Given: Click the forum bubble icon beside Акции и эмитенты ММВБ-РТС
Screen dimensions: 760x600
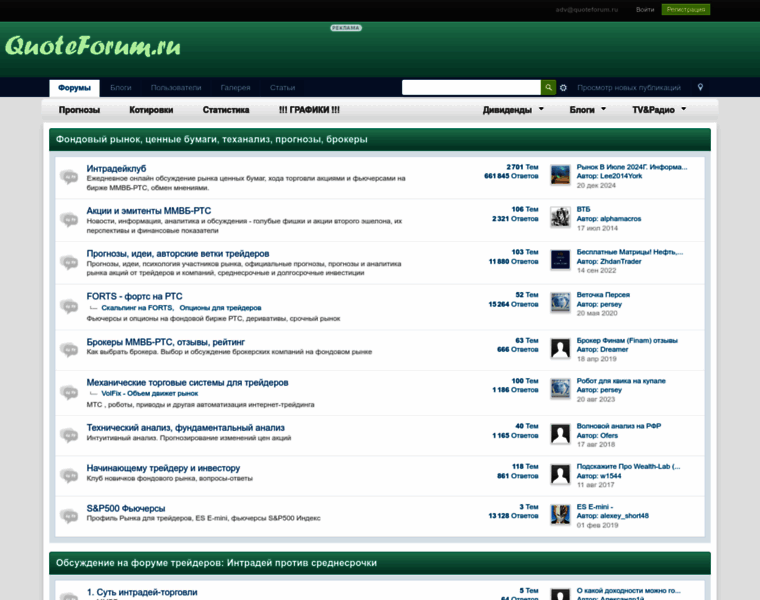Looking at the screenshot, I should pos(69,220).
